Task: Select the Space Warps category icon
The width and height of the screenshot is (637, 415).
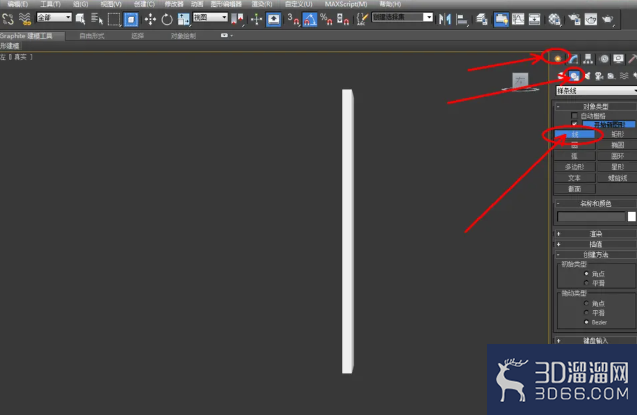Action: pyautogui.click(x=624, y=76)
